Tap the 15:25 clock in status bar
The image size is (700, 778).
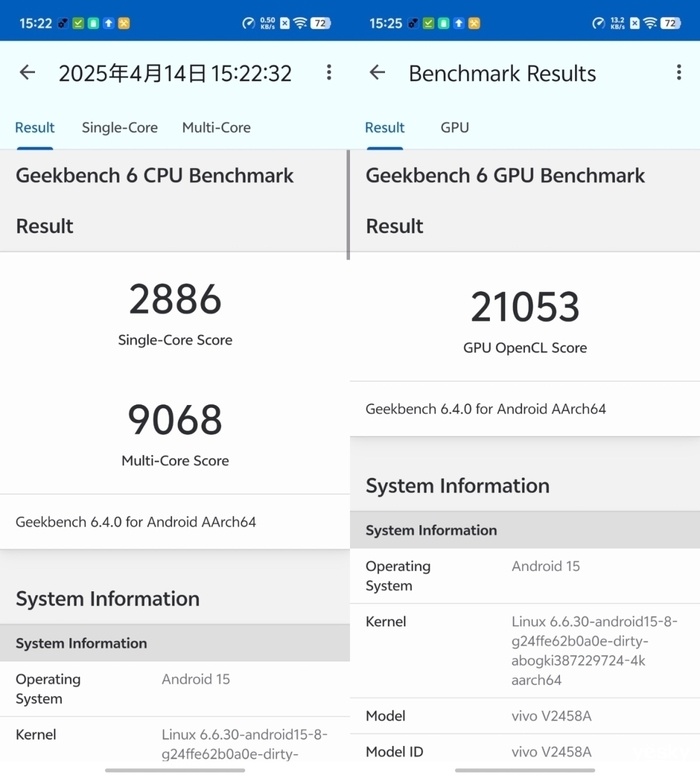385,22
